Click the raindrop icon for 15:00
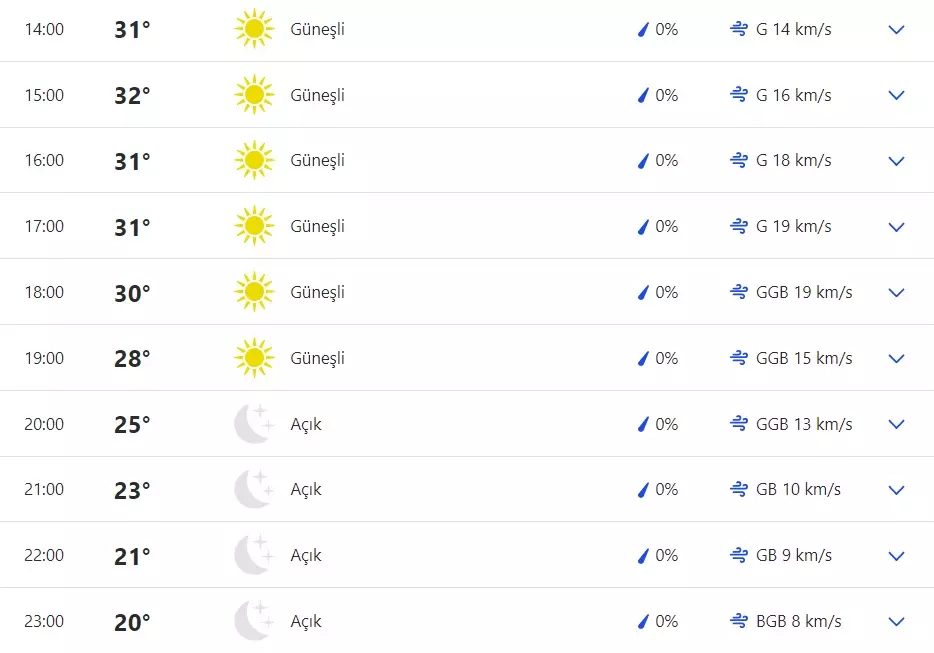 (x=644, y=95)
